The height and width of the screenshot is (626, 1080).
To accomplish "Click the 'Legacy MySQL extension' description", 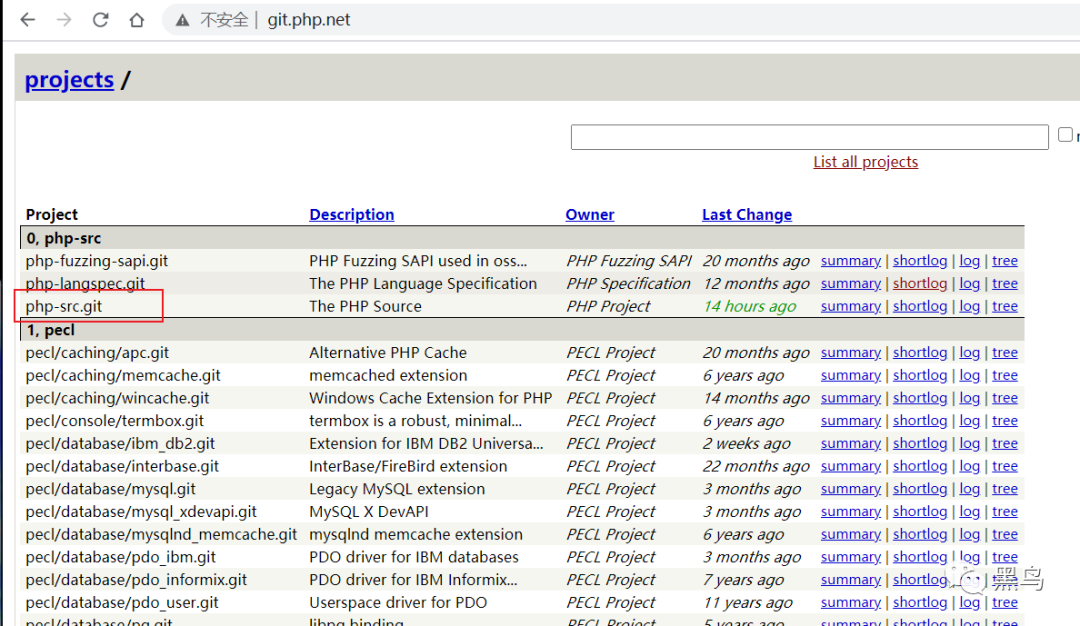I will point(397,489).
